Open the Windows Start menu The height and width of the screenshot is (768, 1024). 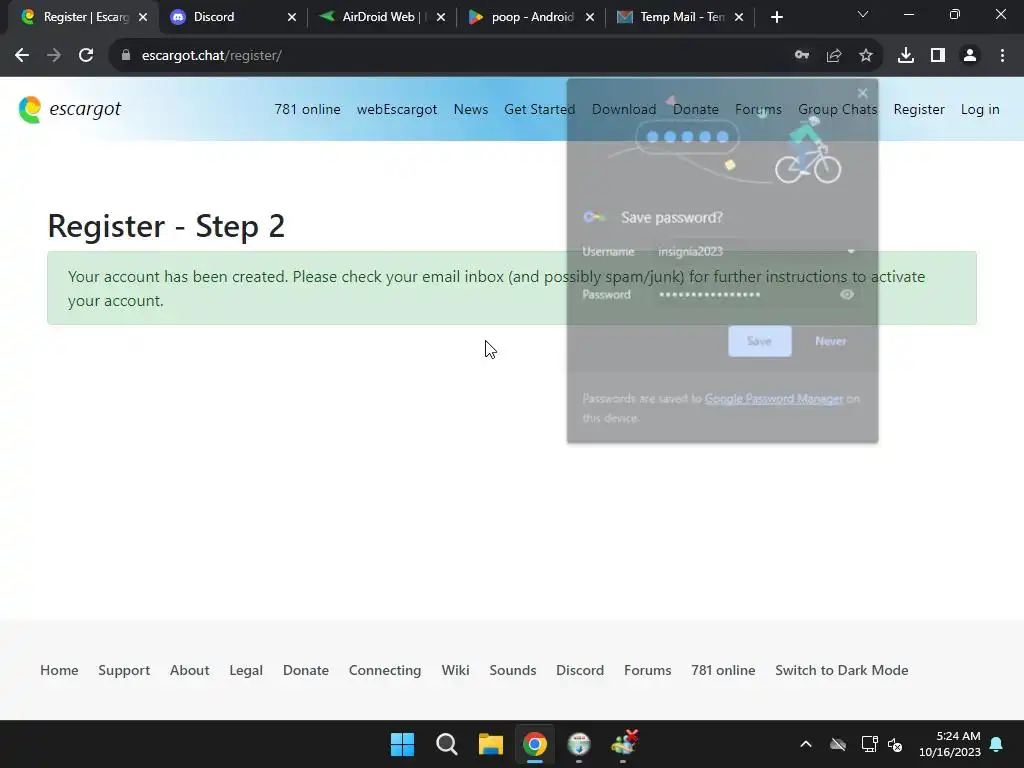(402, 744)
